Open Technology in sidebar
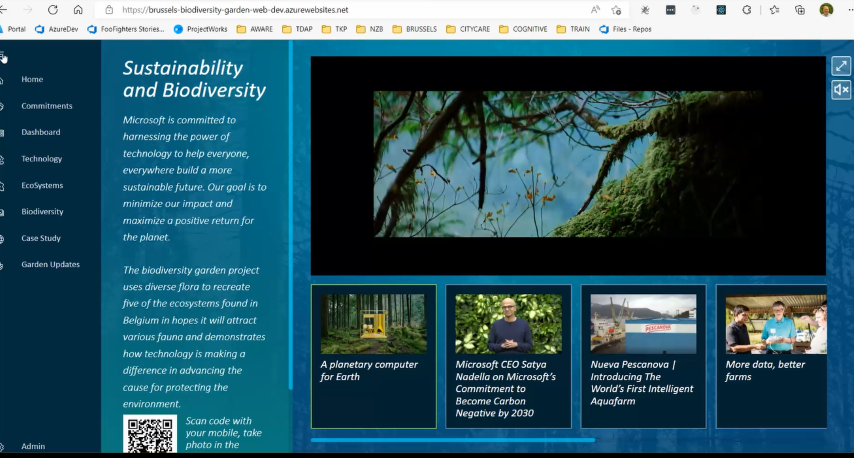Screen dimensions: 854x458 click(41, 159)
